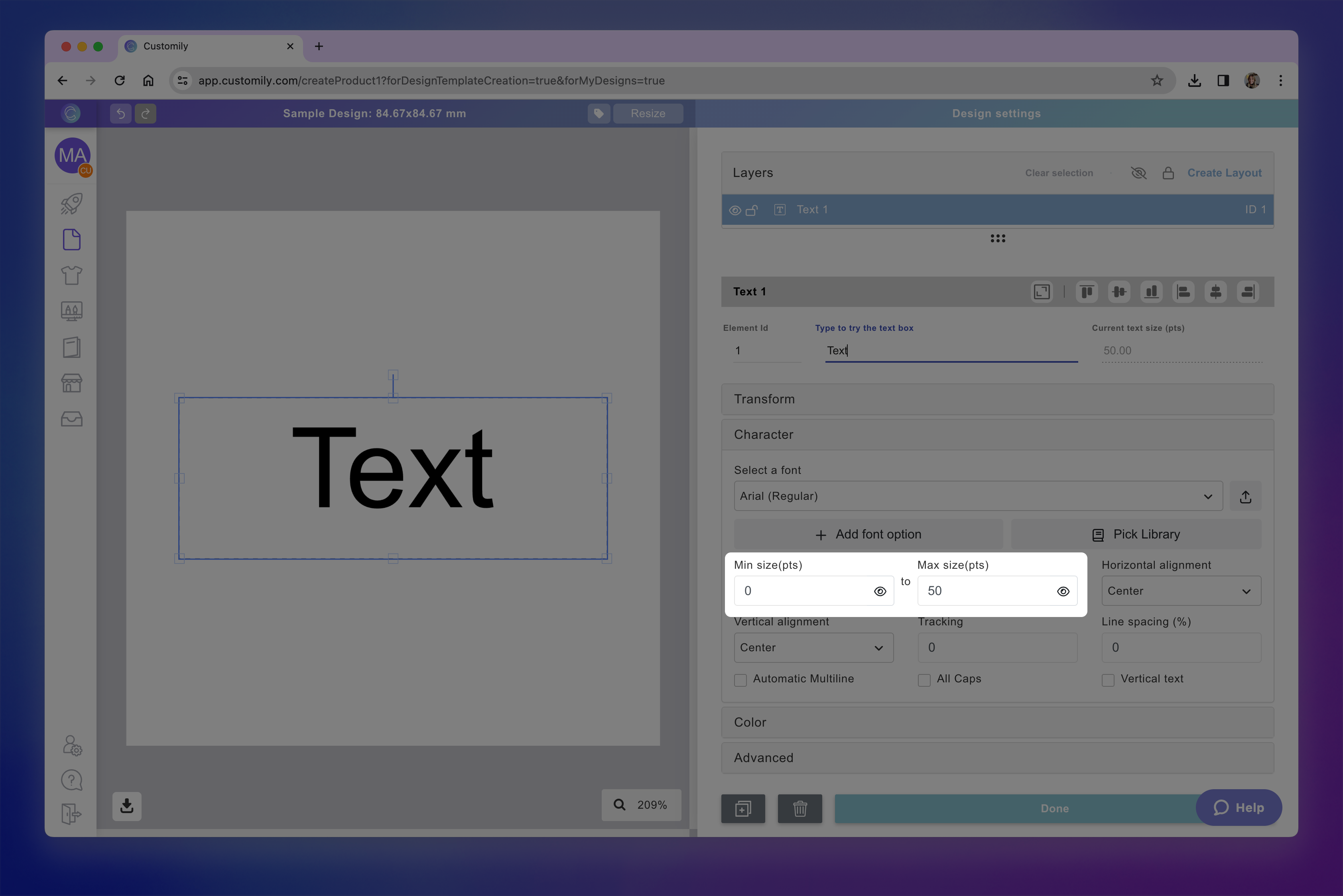This screenshot has width=1343, height=896.
Task: Expand the Color section
Action: click(997, 722)
